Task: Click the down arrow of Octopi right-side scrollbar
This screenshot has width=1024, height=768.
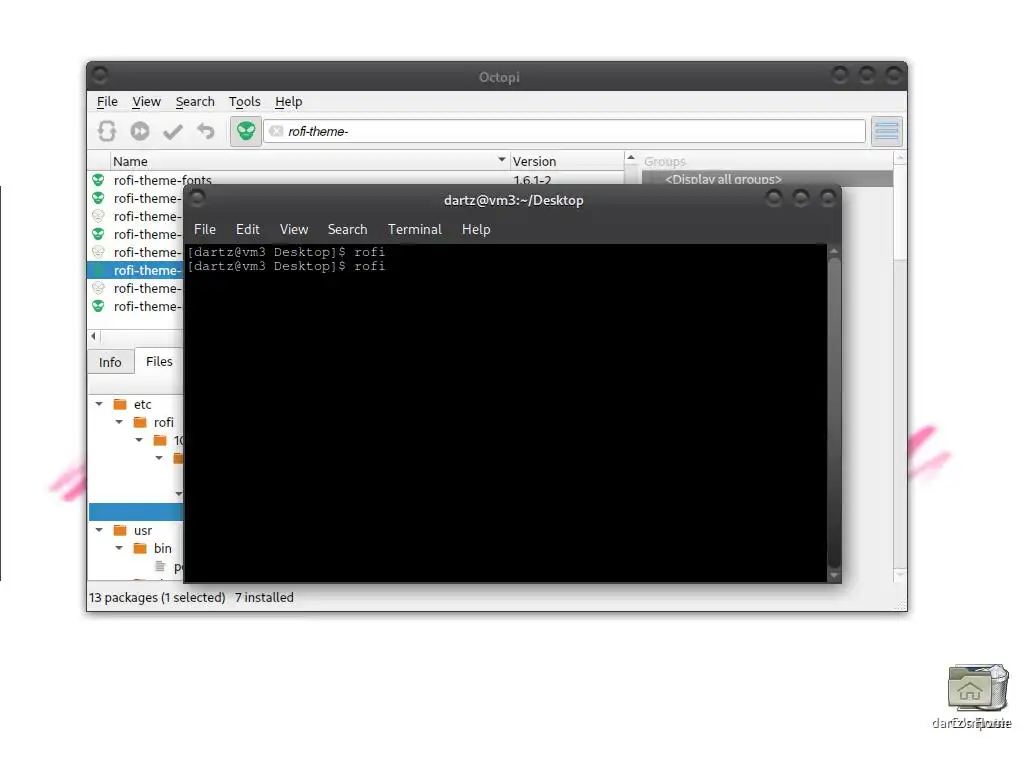Action: coord(900,575)
